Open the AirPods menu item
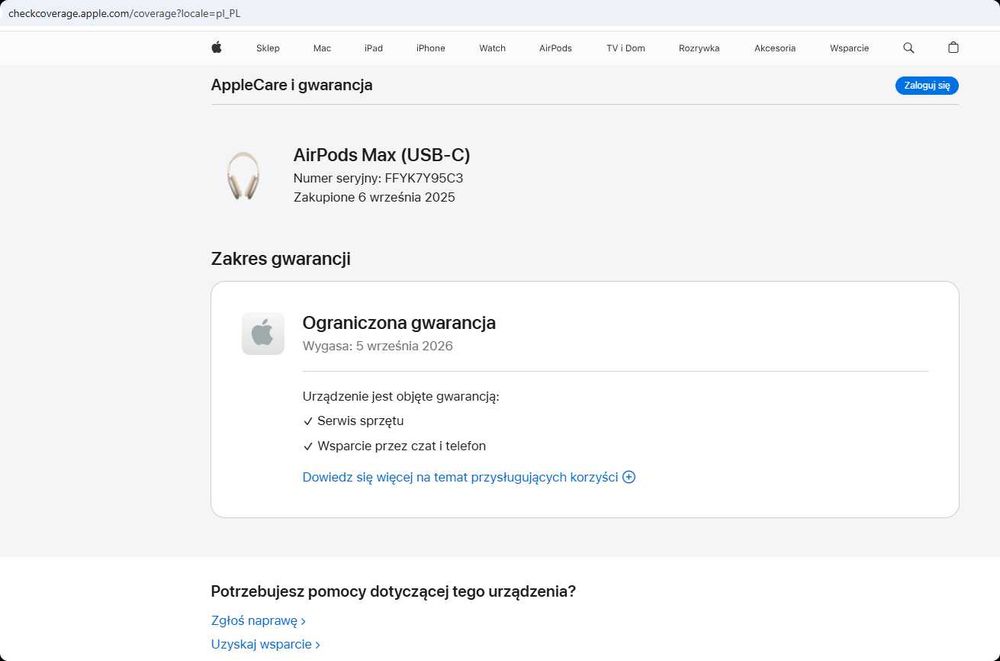The image size is (1000, 661). [555, 48]
